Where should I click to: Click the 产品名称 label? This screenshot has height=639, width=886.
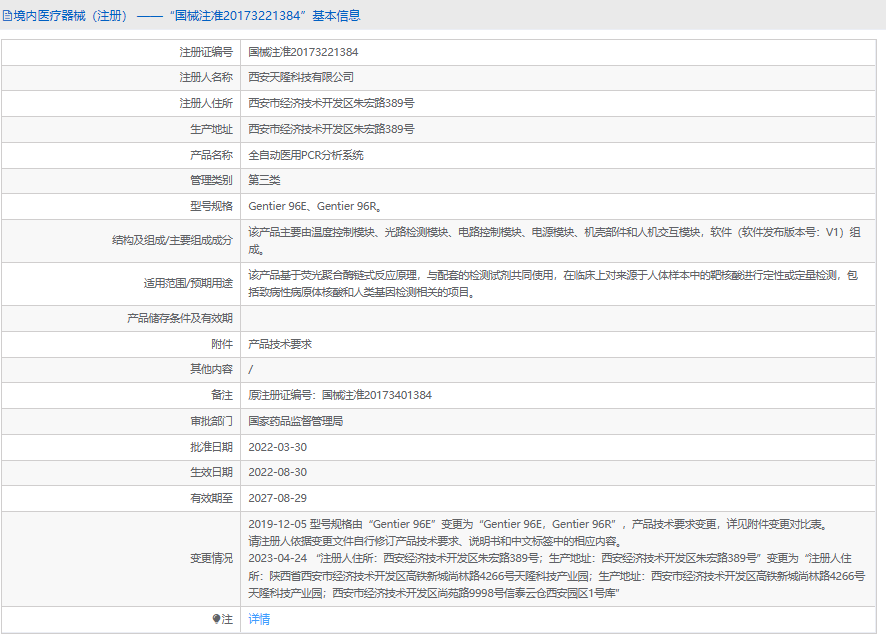211,155
